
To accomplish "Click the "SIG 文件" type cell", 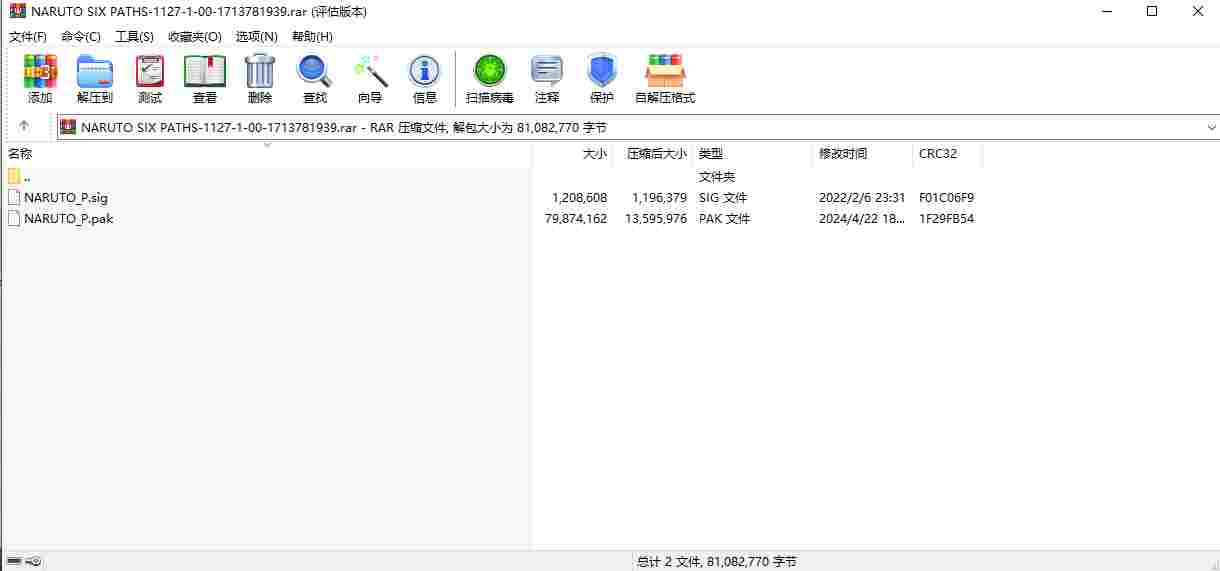I will pyautogui.click(x=723, y=197).
